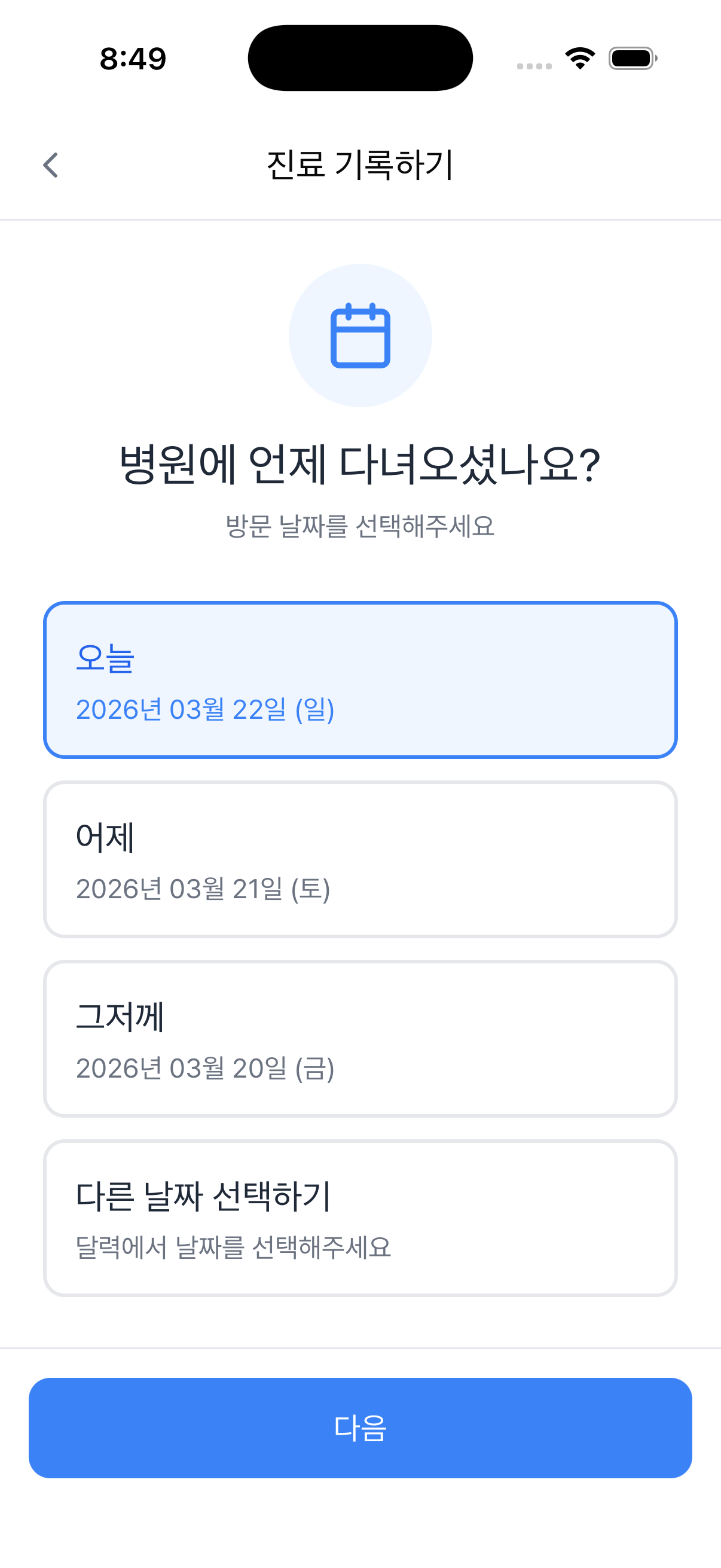Image resolution: width=721 pixels, height=1568 pixels.
Task: Tap the 그저께 label text
Action: [120, 1017]
